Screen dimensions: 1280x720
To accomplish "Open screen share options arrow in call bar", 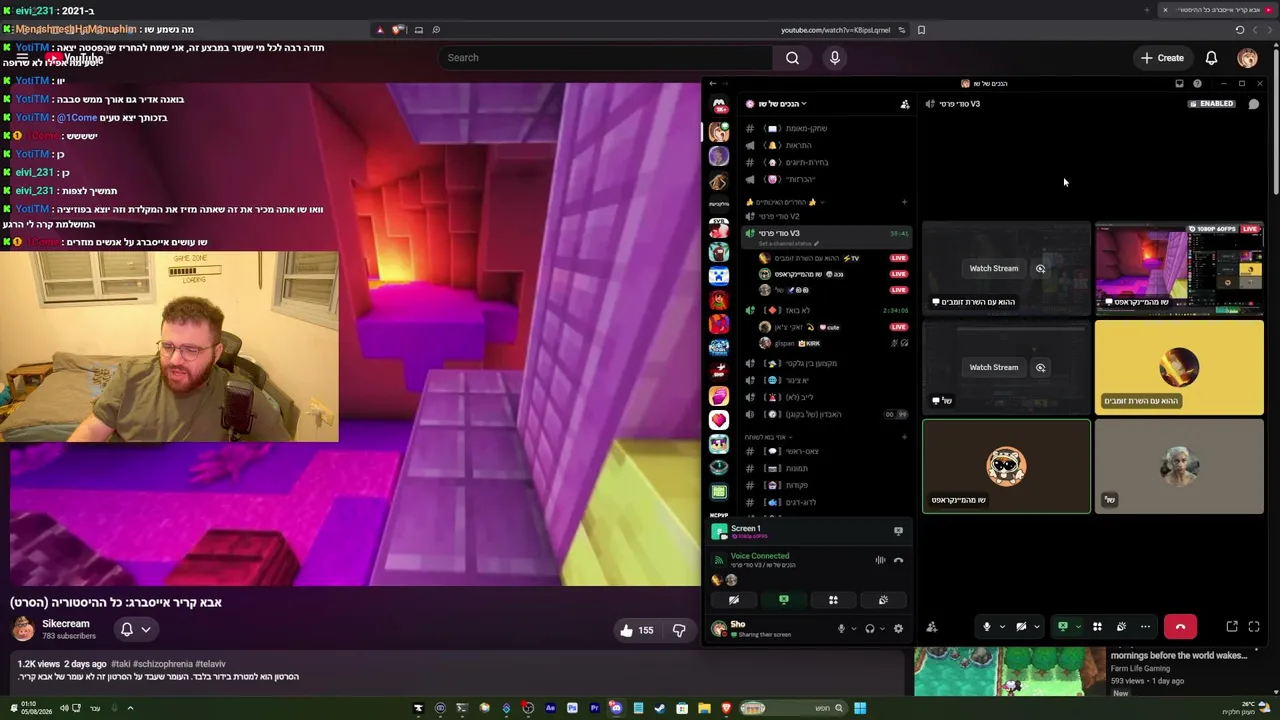I will 1078,627.
